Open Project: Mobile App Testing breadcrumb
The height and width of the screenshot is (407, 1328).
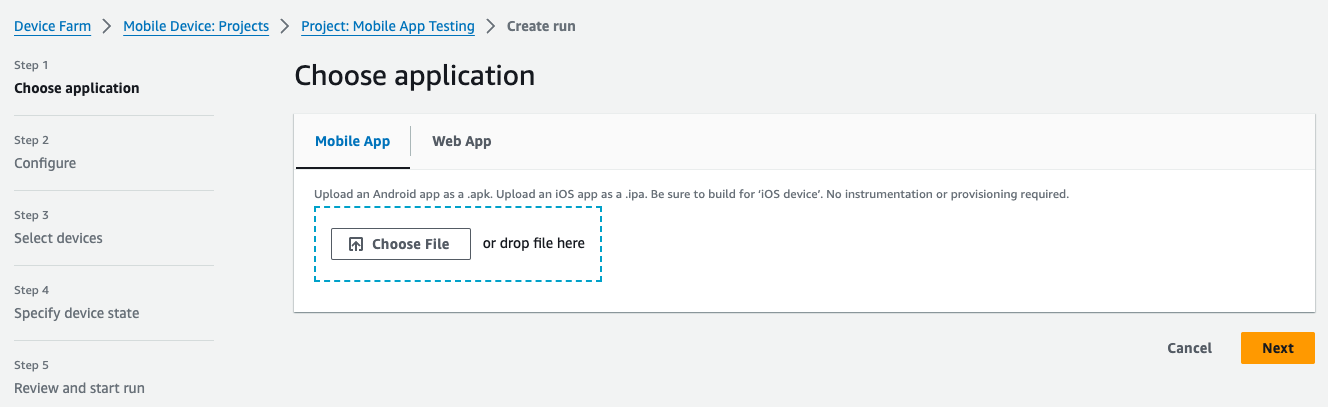coord(388,26)
